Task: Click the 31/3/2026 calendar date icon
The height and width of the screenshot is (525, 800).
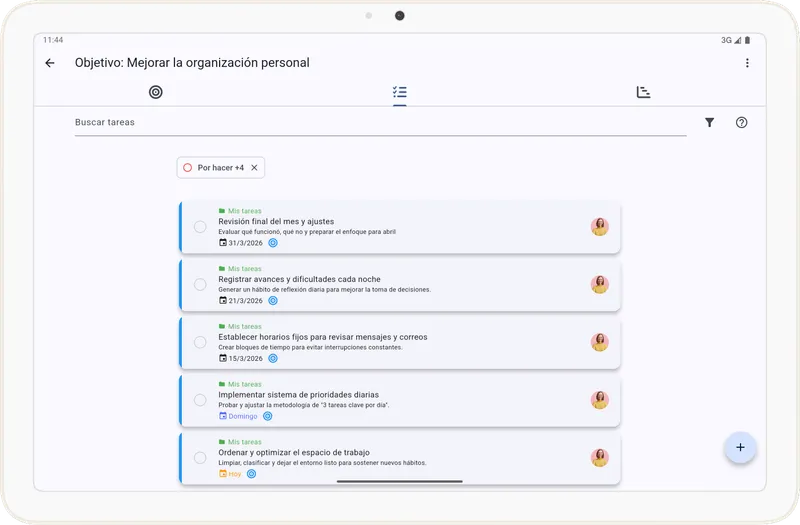Action: coord(223,243)
